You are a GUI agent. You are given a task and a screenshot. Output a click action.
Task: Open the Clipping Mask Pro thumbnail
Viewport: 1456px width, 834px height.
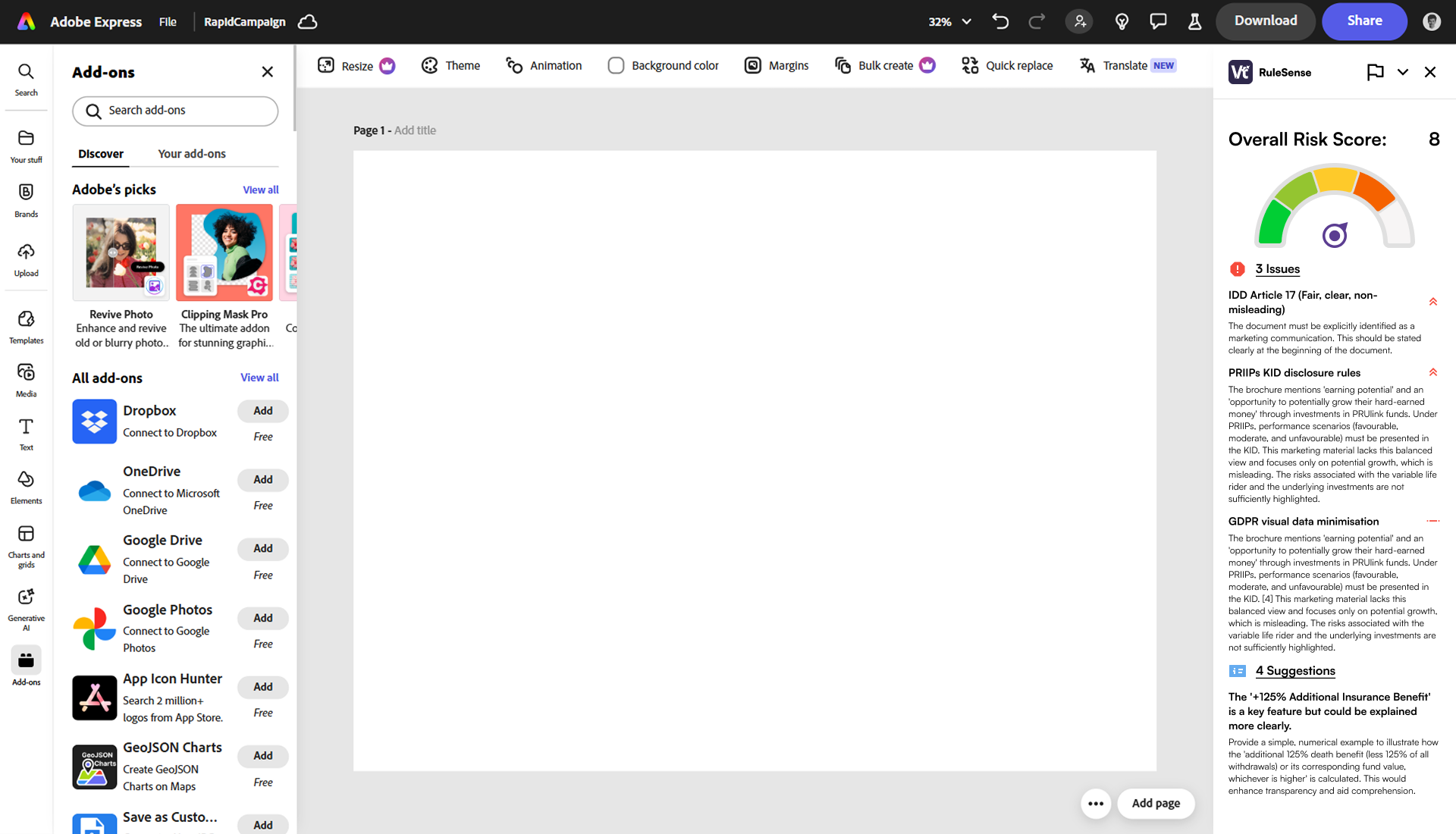pyautogui.click(x=224, y=252)
